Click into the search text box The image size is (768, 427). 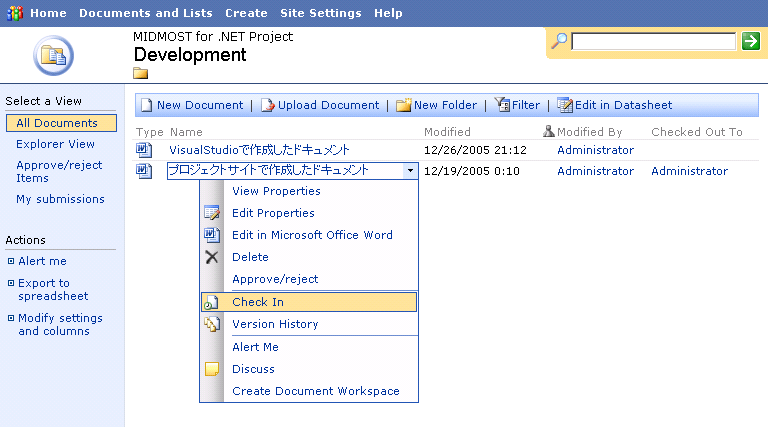click(653, 41)
